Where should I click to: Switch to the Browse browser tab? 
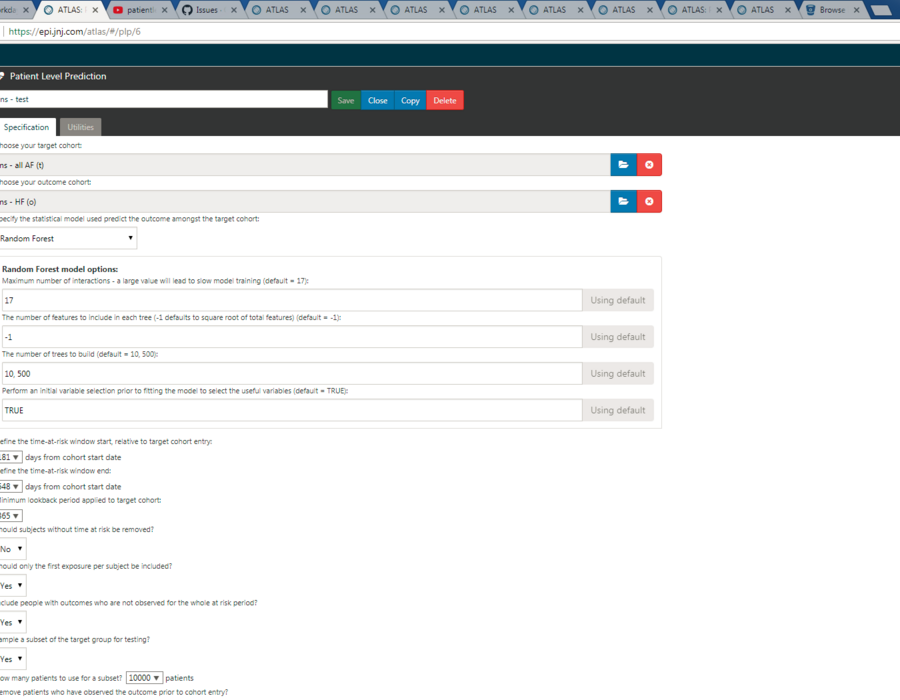click(832, 10)
